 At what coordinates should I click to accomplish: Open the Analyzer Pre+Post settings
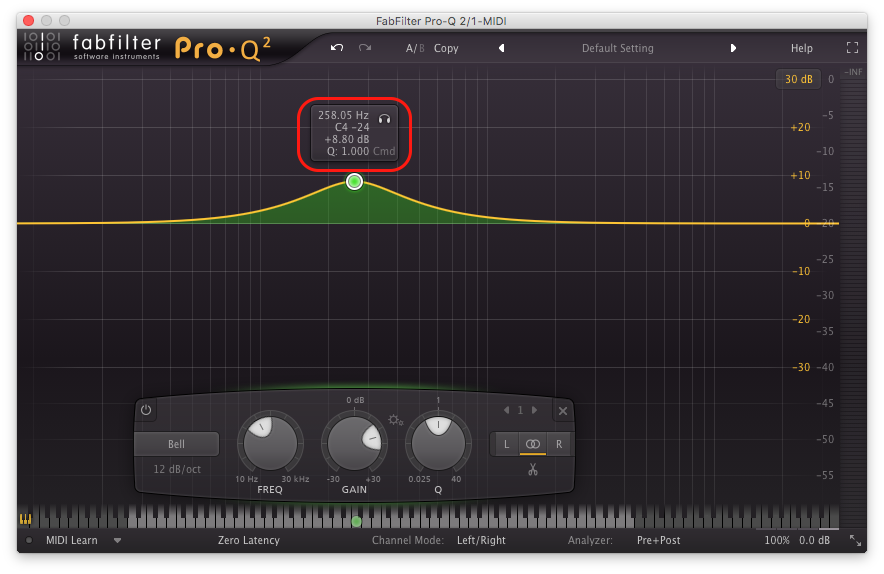click(x=658, y=540)
